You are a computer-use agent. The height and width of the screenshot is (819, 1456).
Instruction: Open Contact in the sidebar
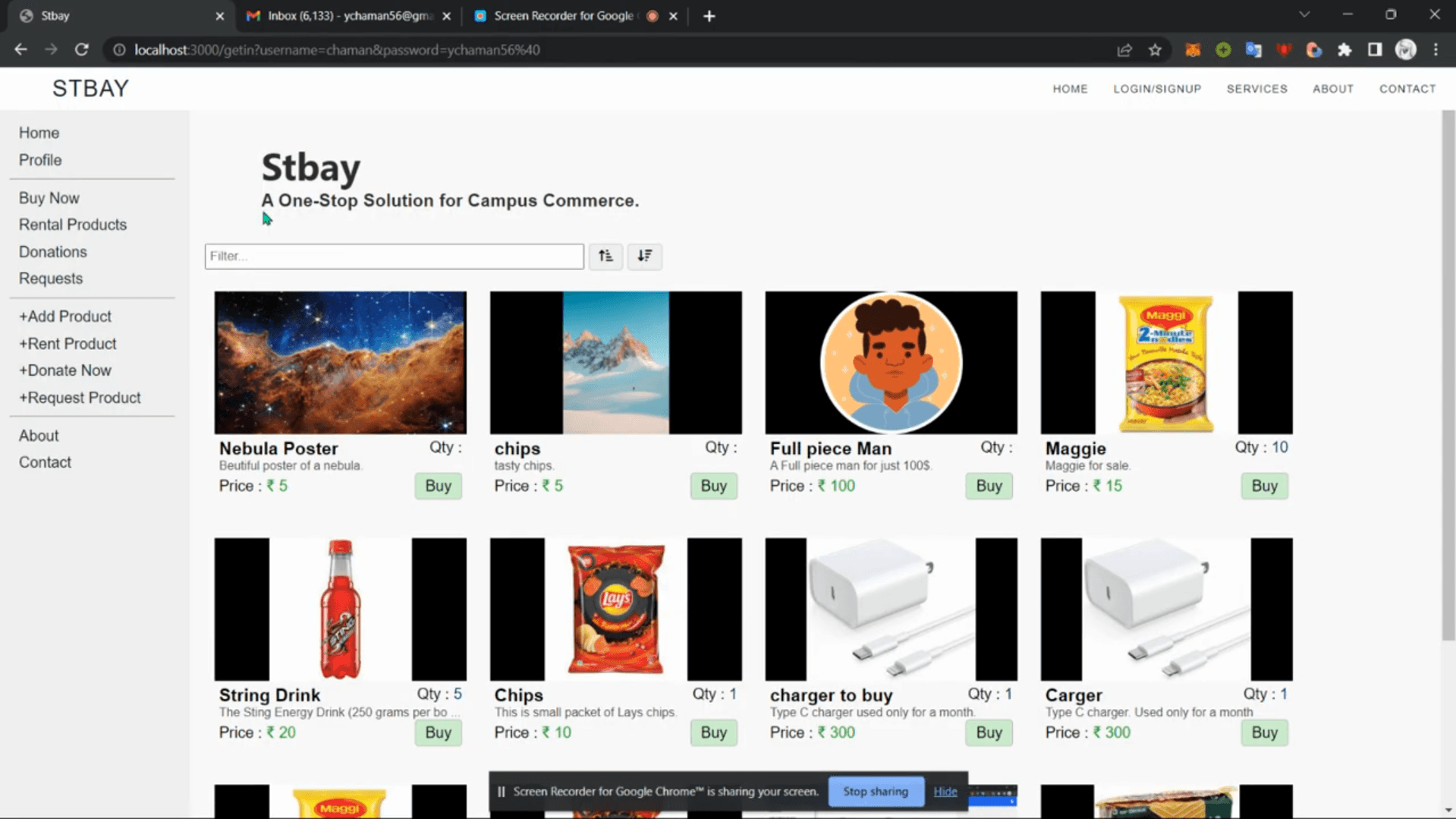[x=45, y=462]
